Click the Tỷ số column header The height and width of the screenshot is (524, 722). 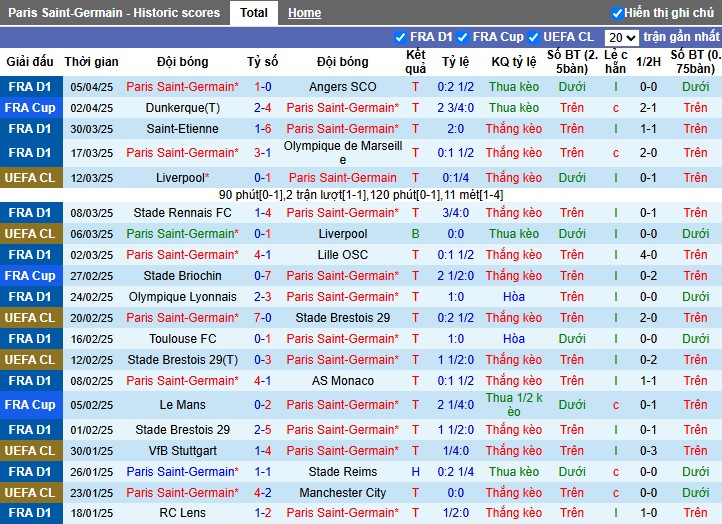click(262, 62)
